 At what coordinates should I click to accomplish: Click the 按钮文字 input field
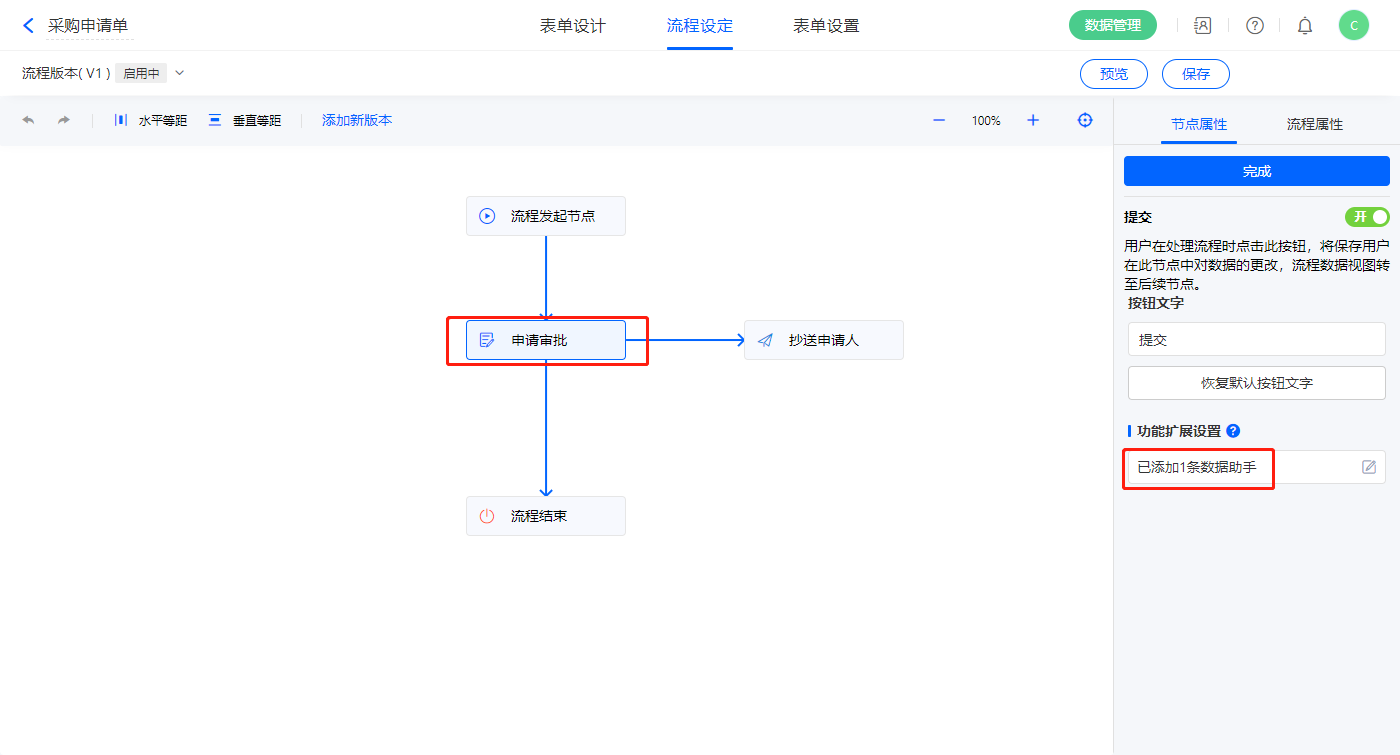point(1256,339)
